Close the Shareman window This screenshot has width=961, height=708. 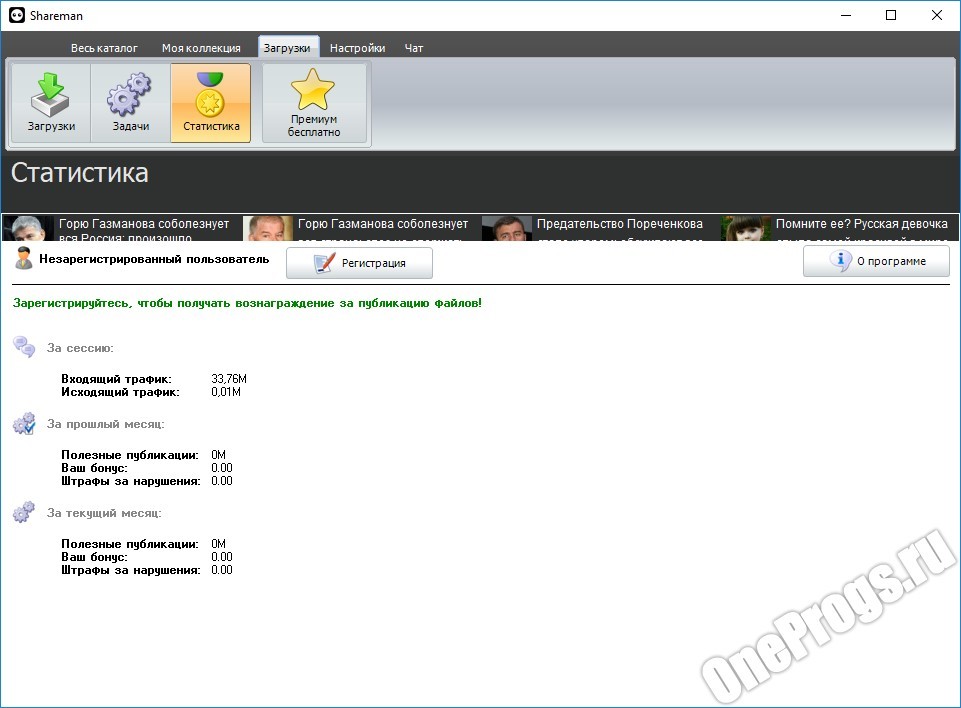[936, 15]
